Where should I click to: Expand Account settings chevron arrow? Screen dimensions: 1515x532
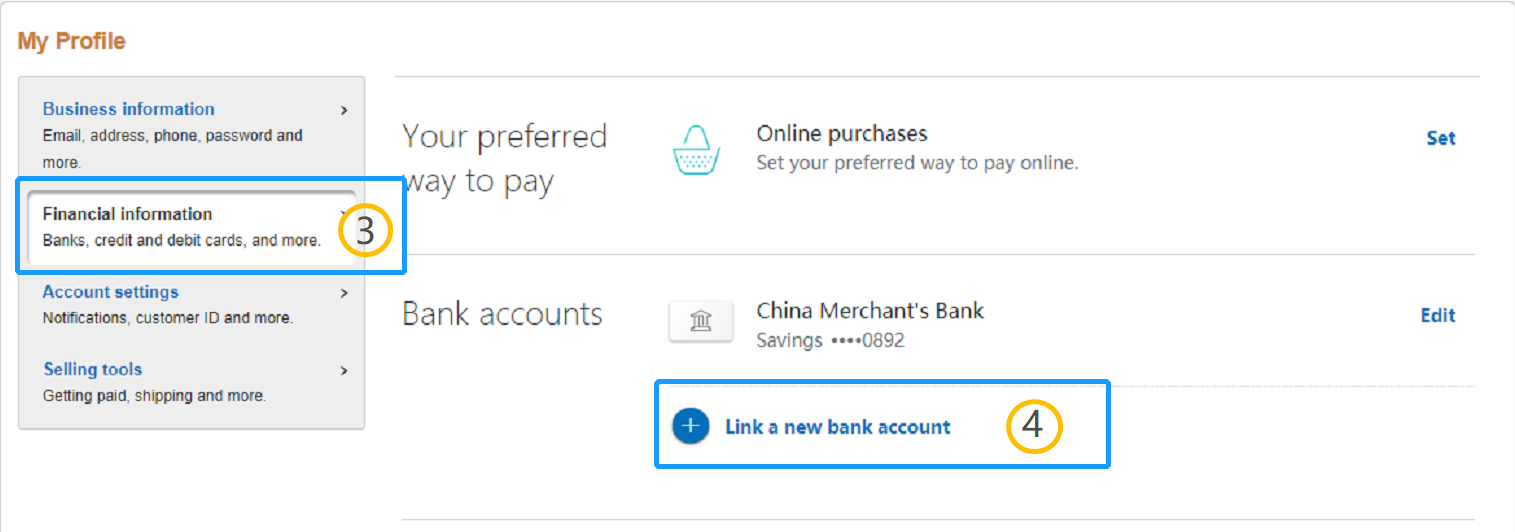(x=344, y=293)
